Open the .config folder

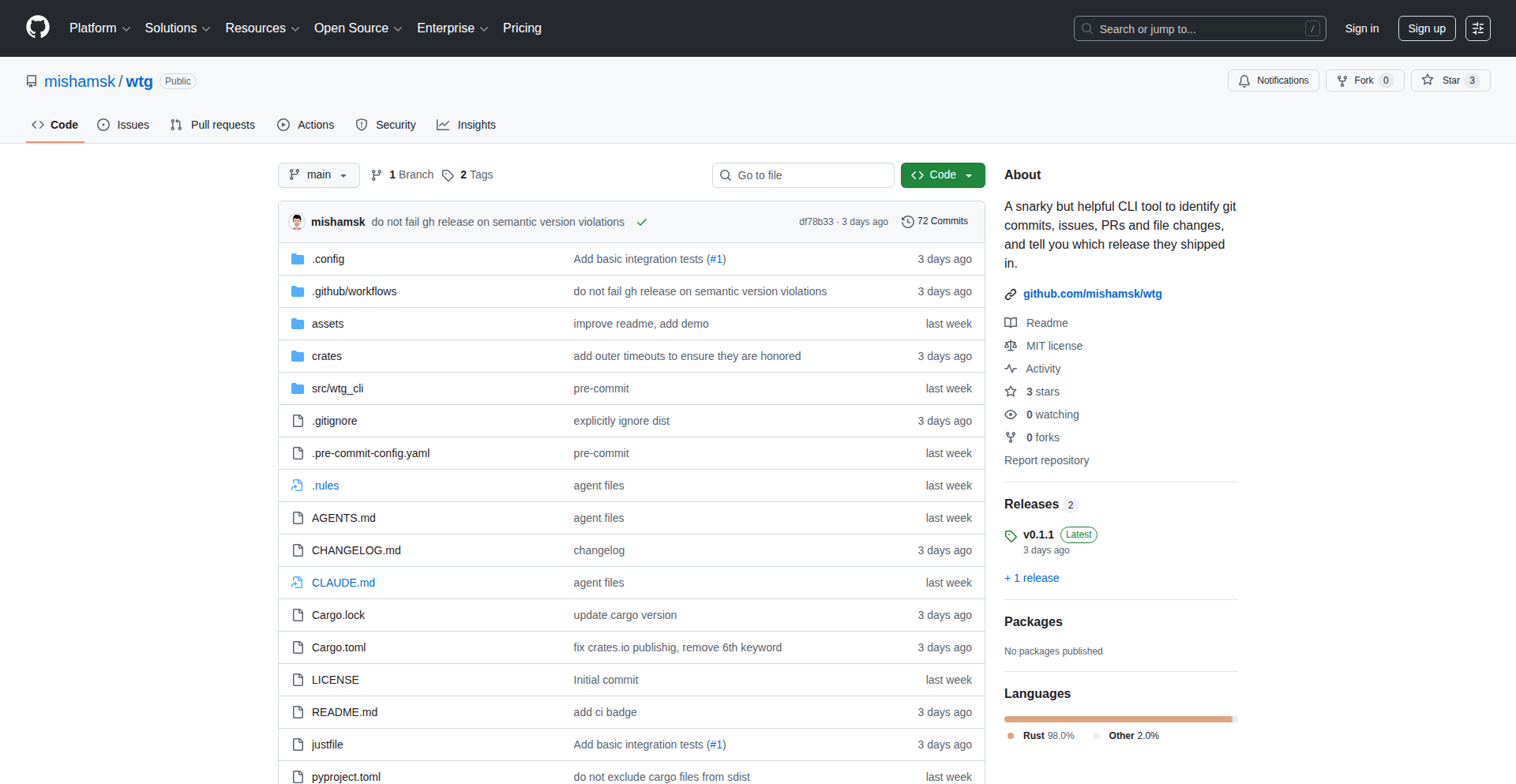(328, 259)
